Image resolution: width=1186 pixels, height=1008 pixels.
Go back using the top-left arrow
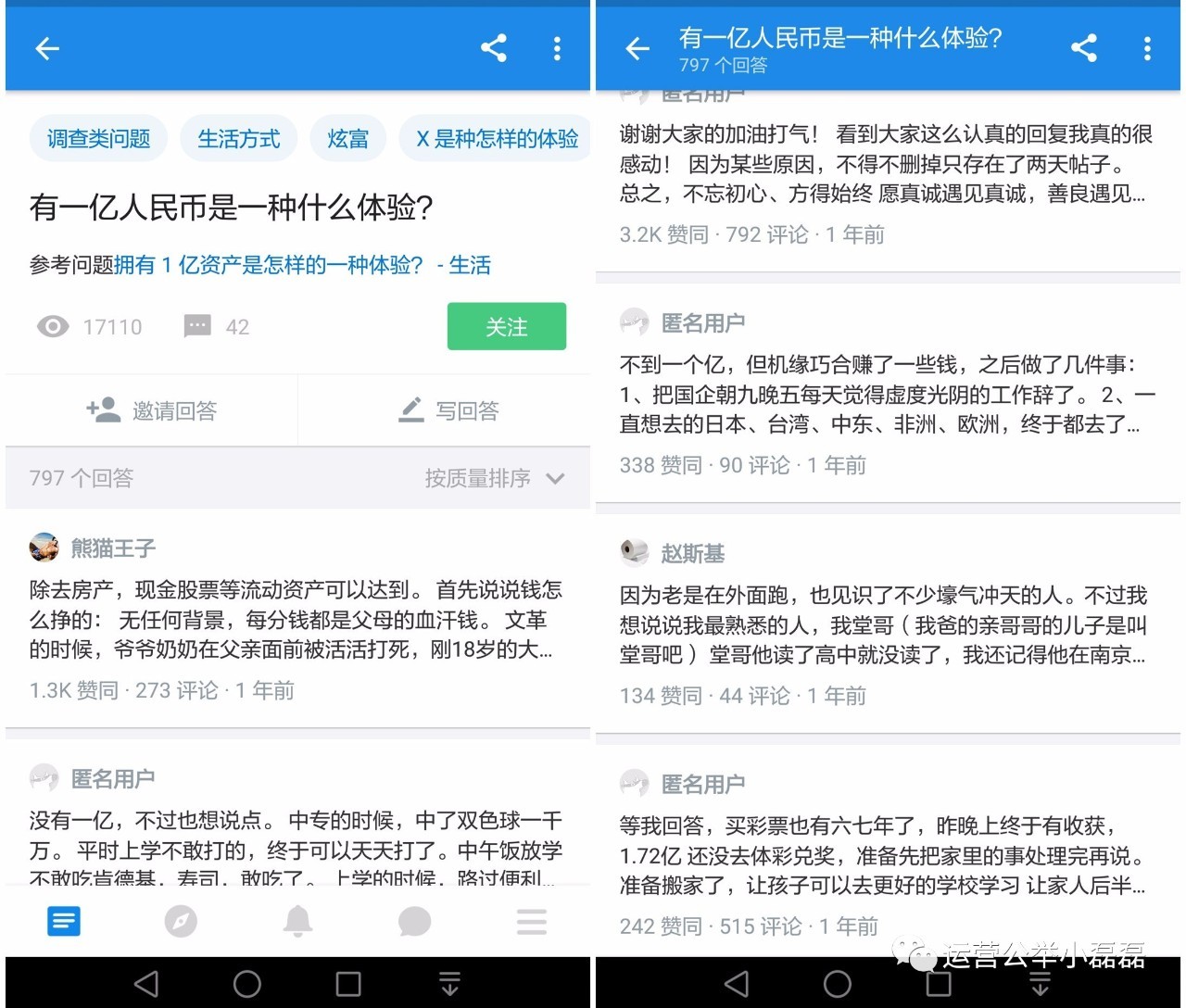pyautogui.click(x=46, y=48)
